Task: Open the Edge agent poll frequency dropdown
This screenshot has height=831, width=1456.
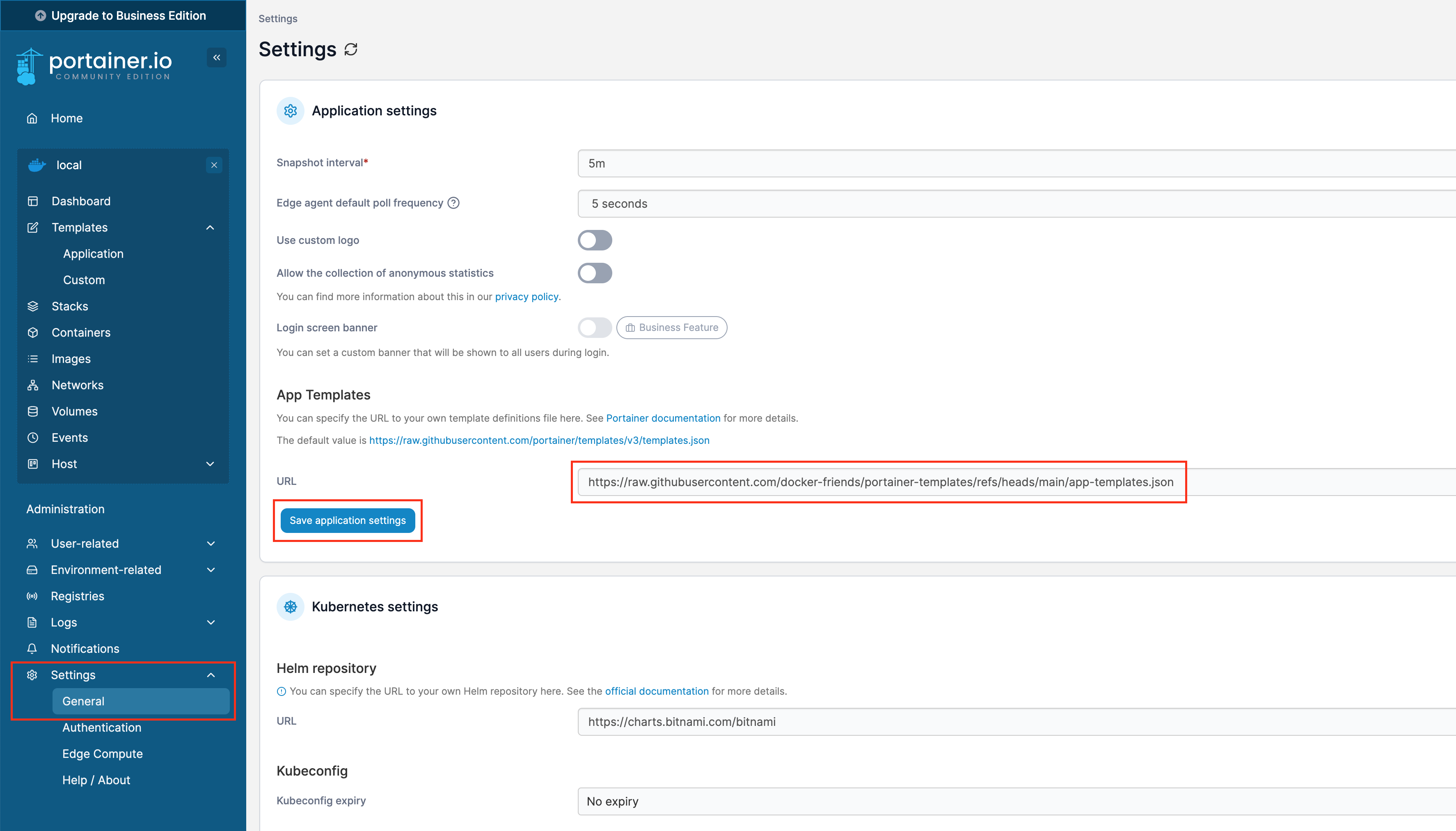Action: [1015, 204]
